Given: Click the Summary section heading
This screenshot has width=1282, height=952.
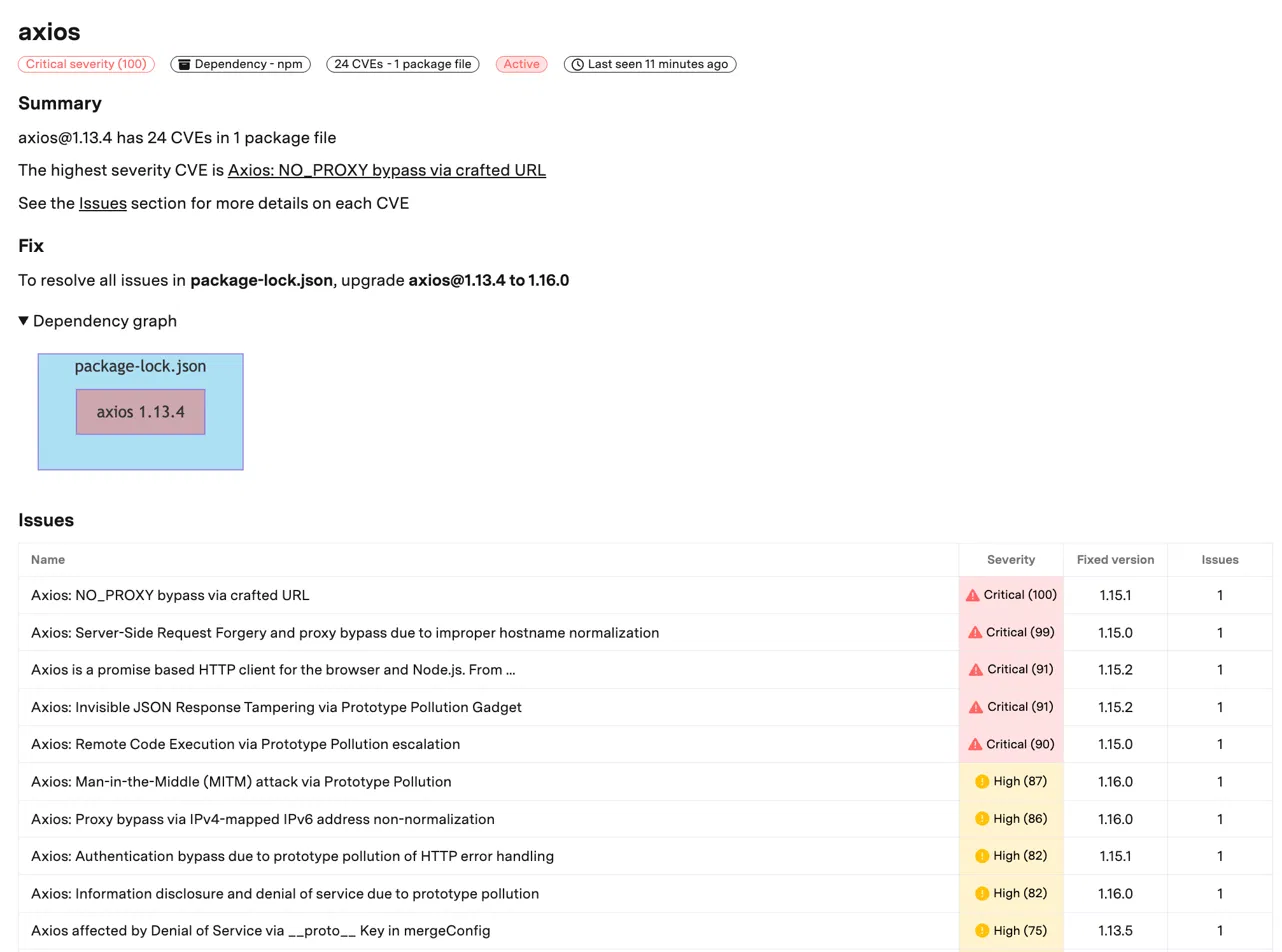Looking at the screenshot, I should (60, 103).
